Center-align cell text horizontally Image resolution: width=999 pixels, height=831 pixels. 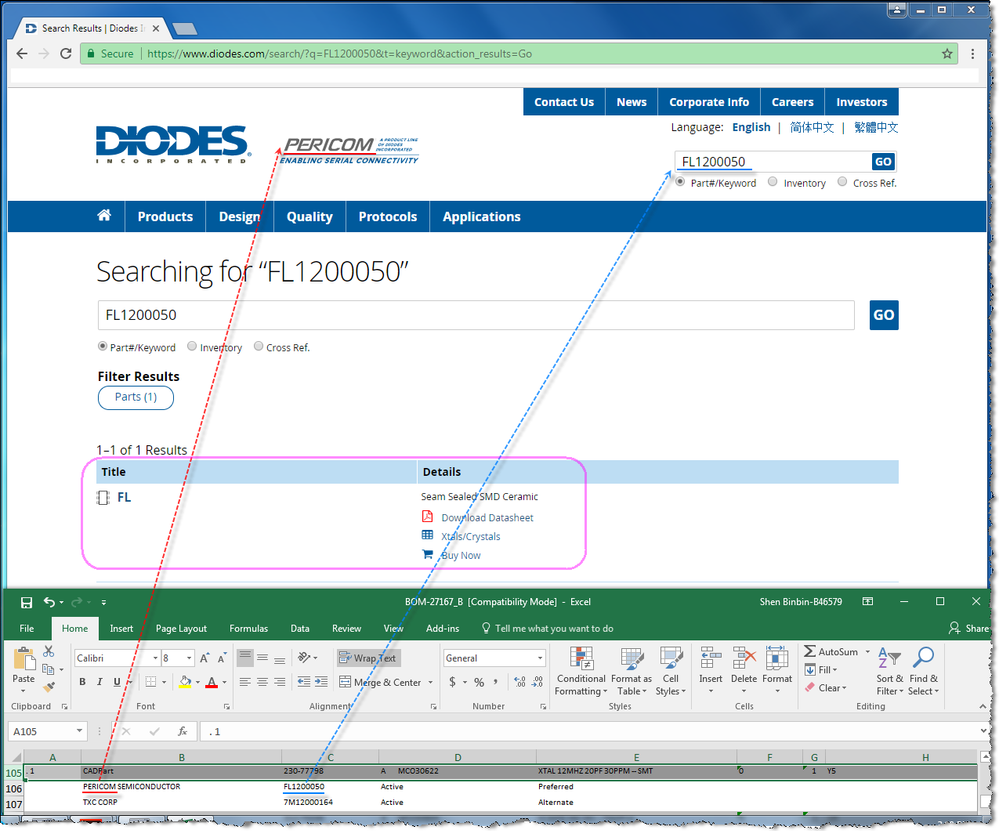point(262,682)
